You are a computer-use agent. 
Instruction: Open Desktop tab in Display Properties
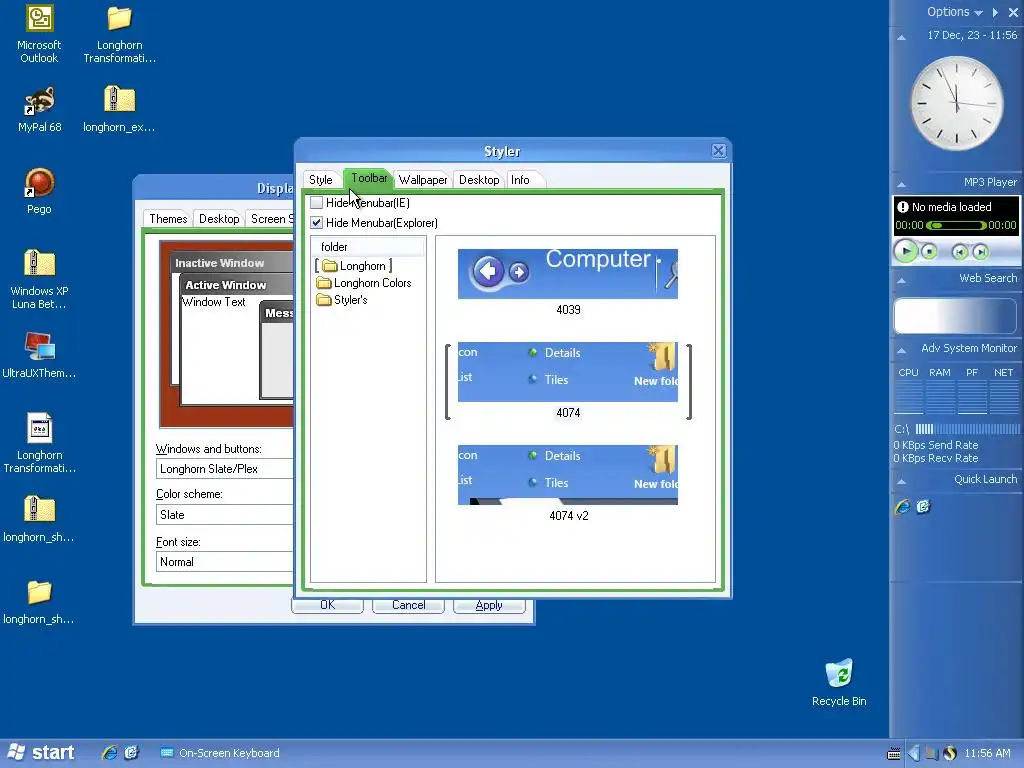[x=219, y=219]
